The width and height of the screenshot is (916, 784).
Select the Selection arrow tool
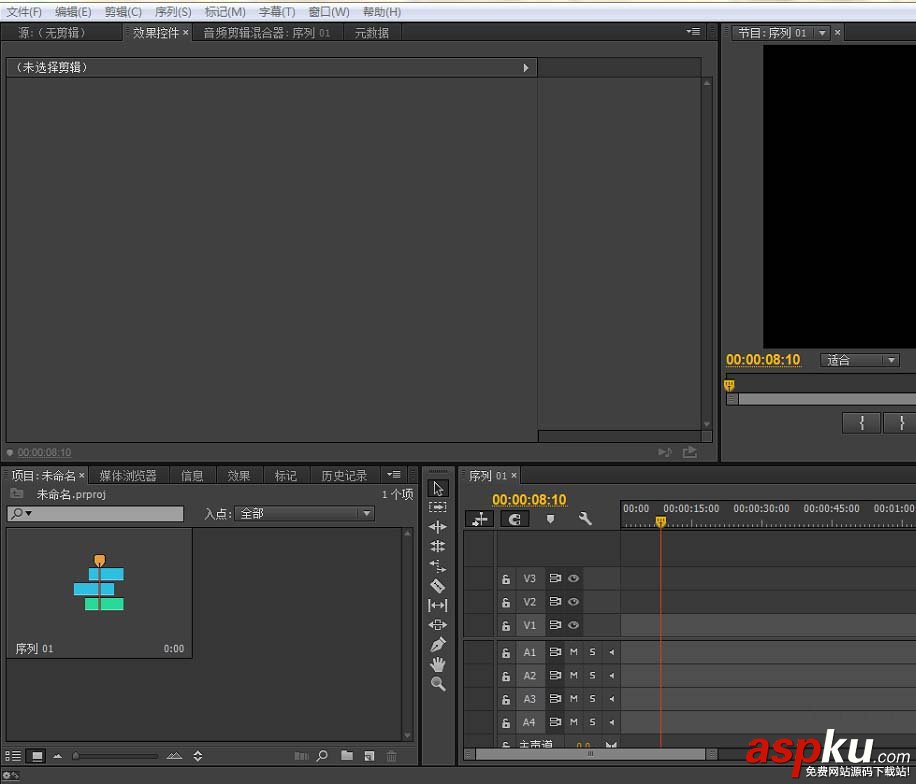(438, 488)
